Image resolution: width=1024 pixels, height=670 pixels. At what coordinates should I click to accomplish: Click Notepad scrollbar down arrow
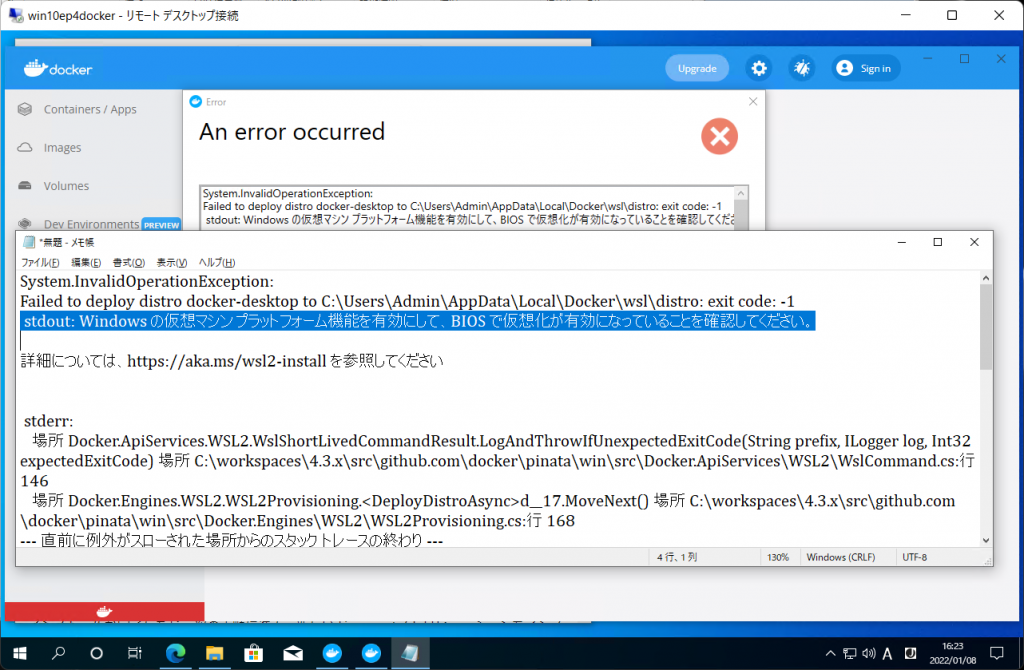(x=986, y=541)
